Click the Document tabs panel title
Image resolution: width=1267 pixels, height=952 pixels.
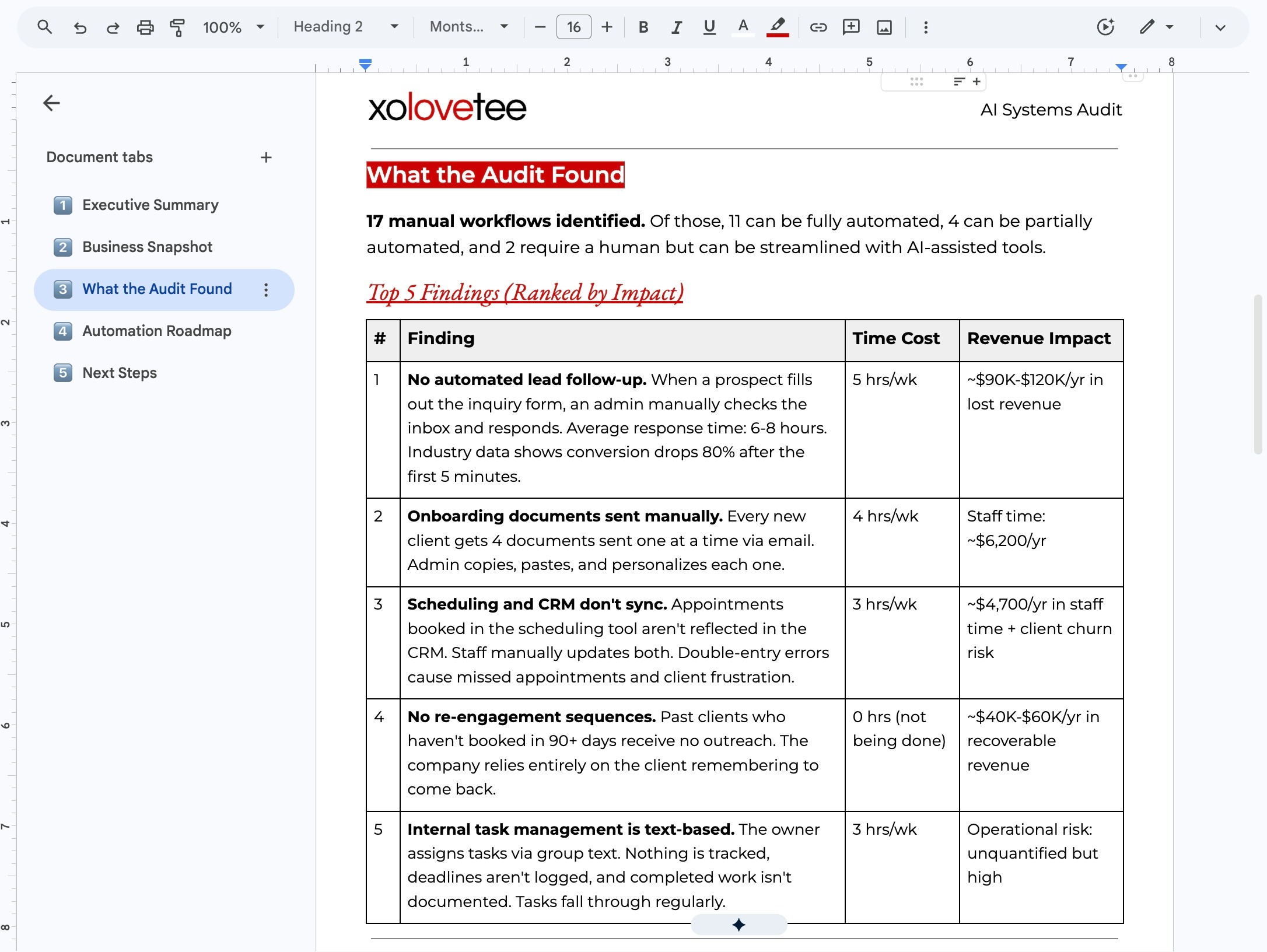pyautogui.click(x=100, y=157)
